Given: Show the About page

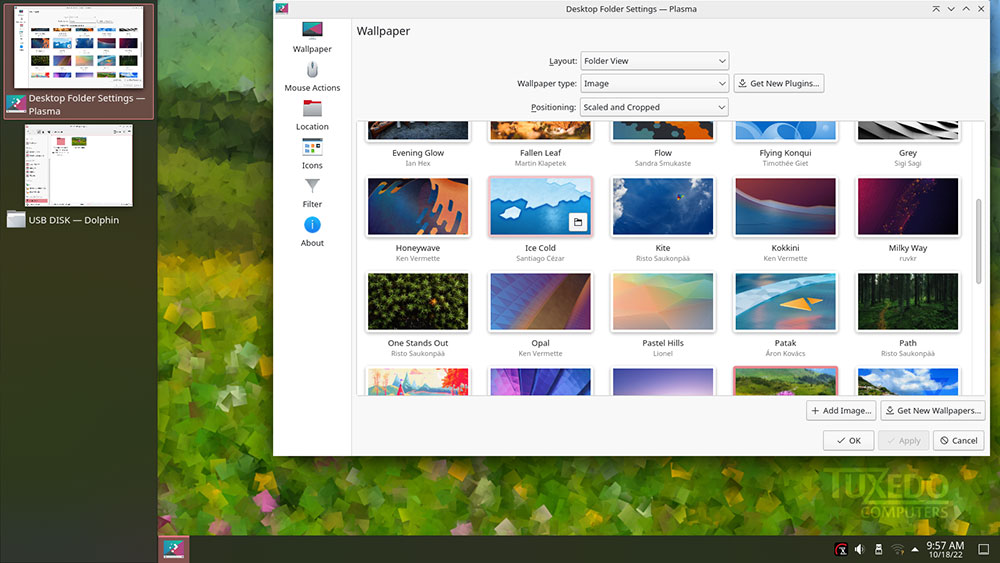Looking at the screenshot, I should [312, 231].
